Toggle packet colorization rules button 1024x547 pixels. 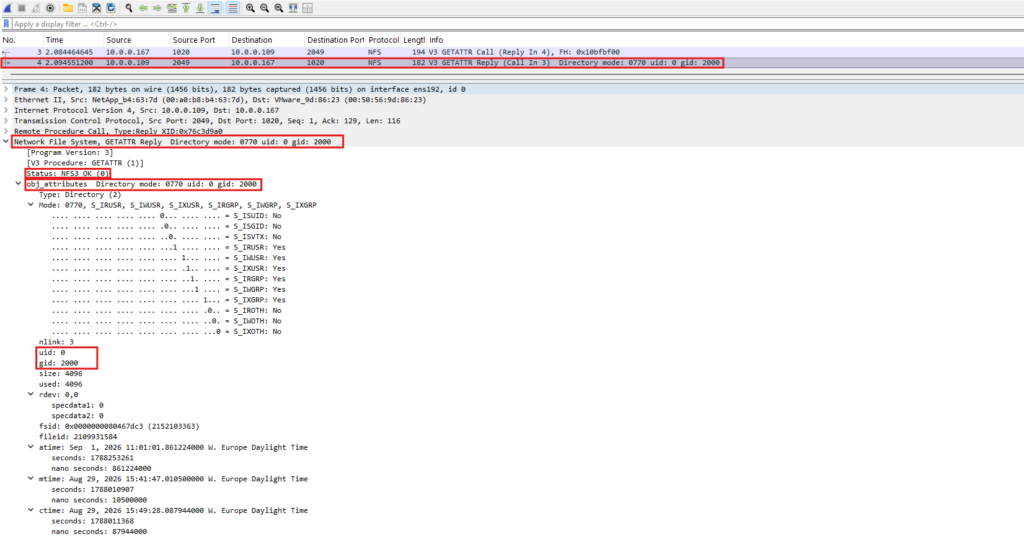[x=232, y=8]
